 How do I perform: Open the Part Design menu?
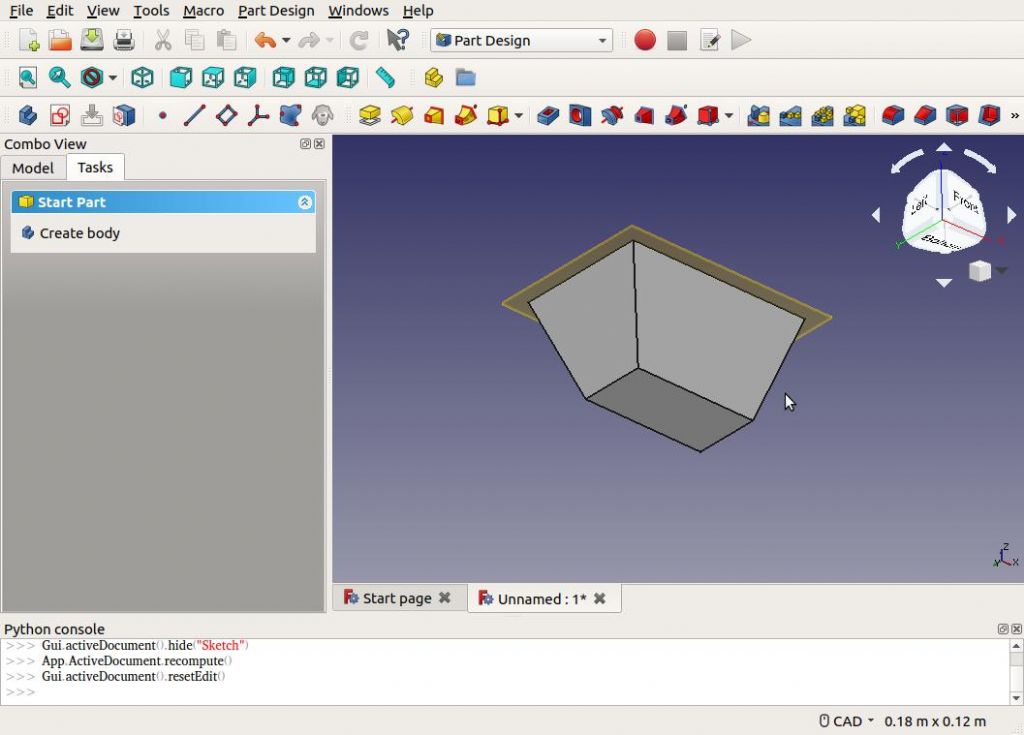[x=276, y=11]
